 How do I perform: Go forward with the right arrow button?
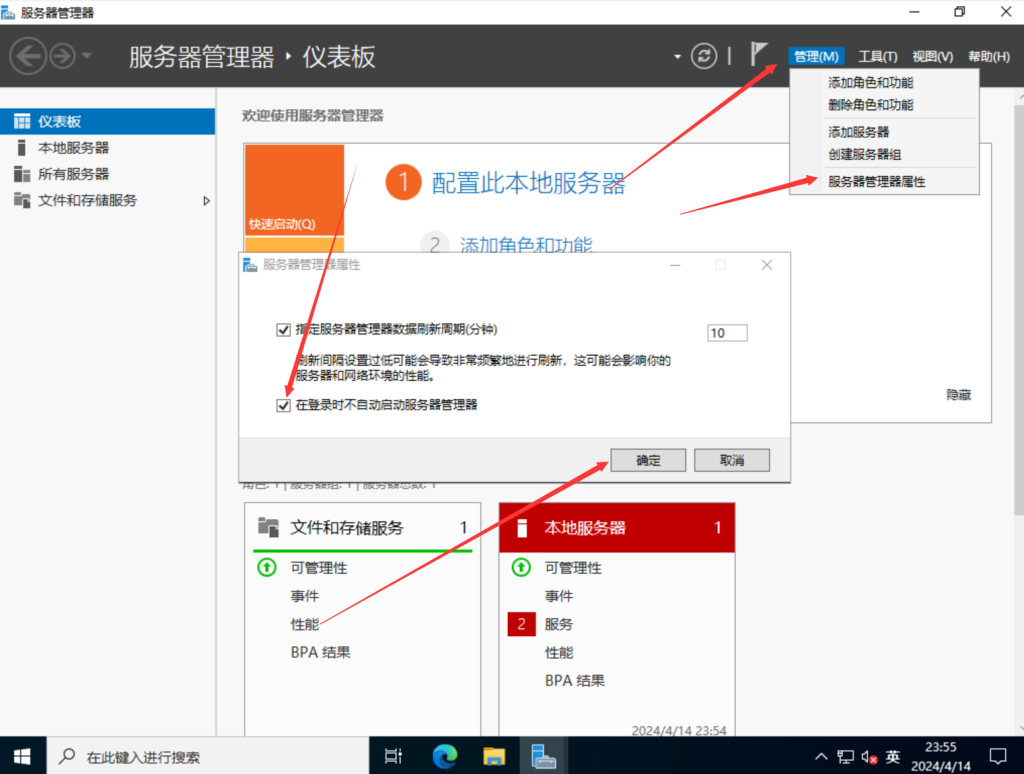(x=63, y=56)
